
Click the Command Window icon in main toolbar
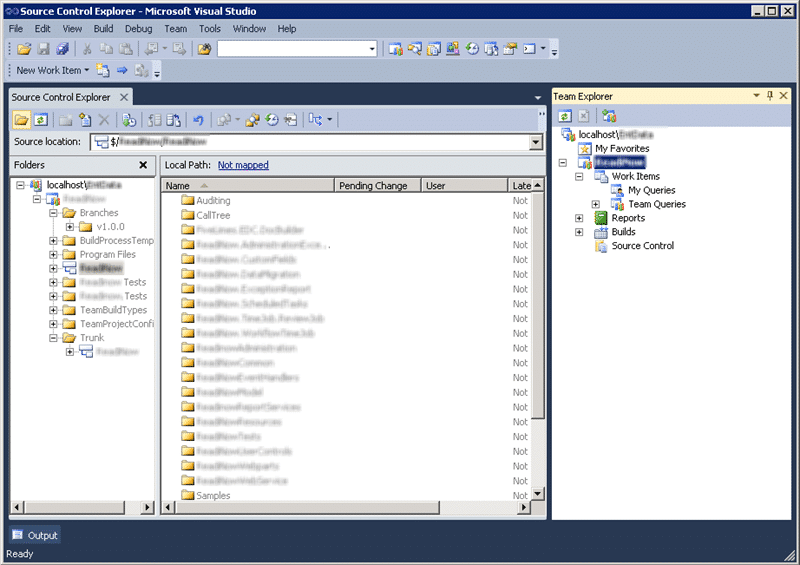pos(530,49)
